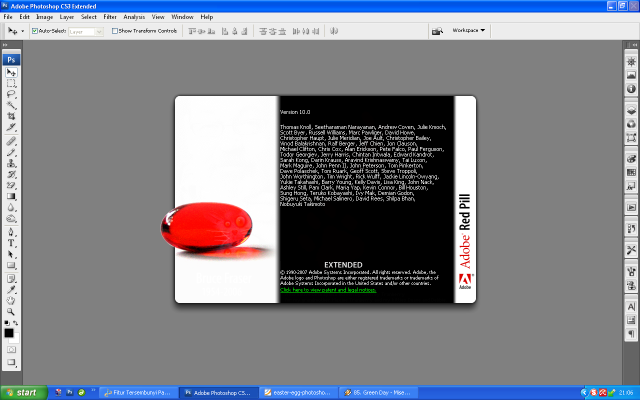This screenshot has width=640, height=400.
Task: Click the Auto-Align Layers icon
Action: pos(334,31)
